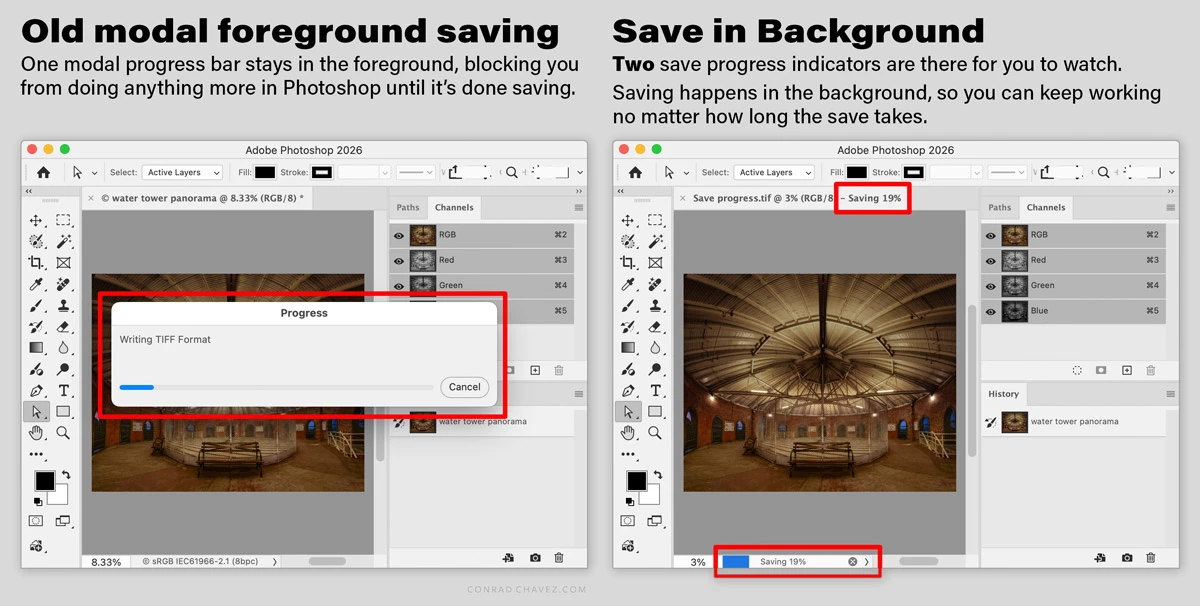This screenshot has height=606, width=1200.
Task: Delete state via trash in right History panel
Action: (x=1150, y=557)
